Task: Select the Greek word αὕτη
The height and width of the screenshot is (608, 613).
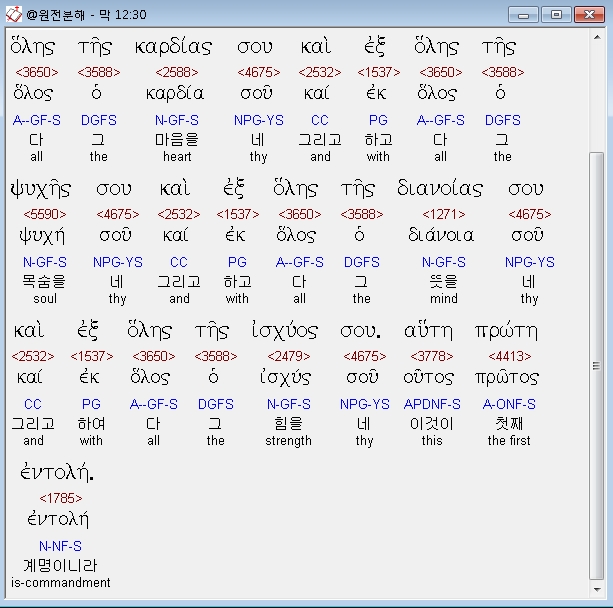Action: (428, 332)
